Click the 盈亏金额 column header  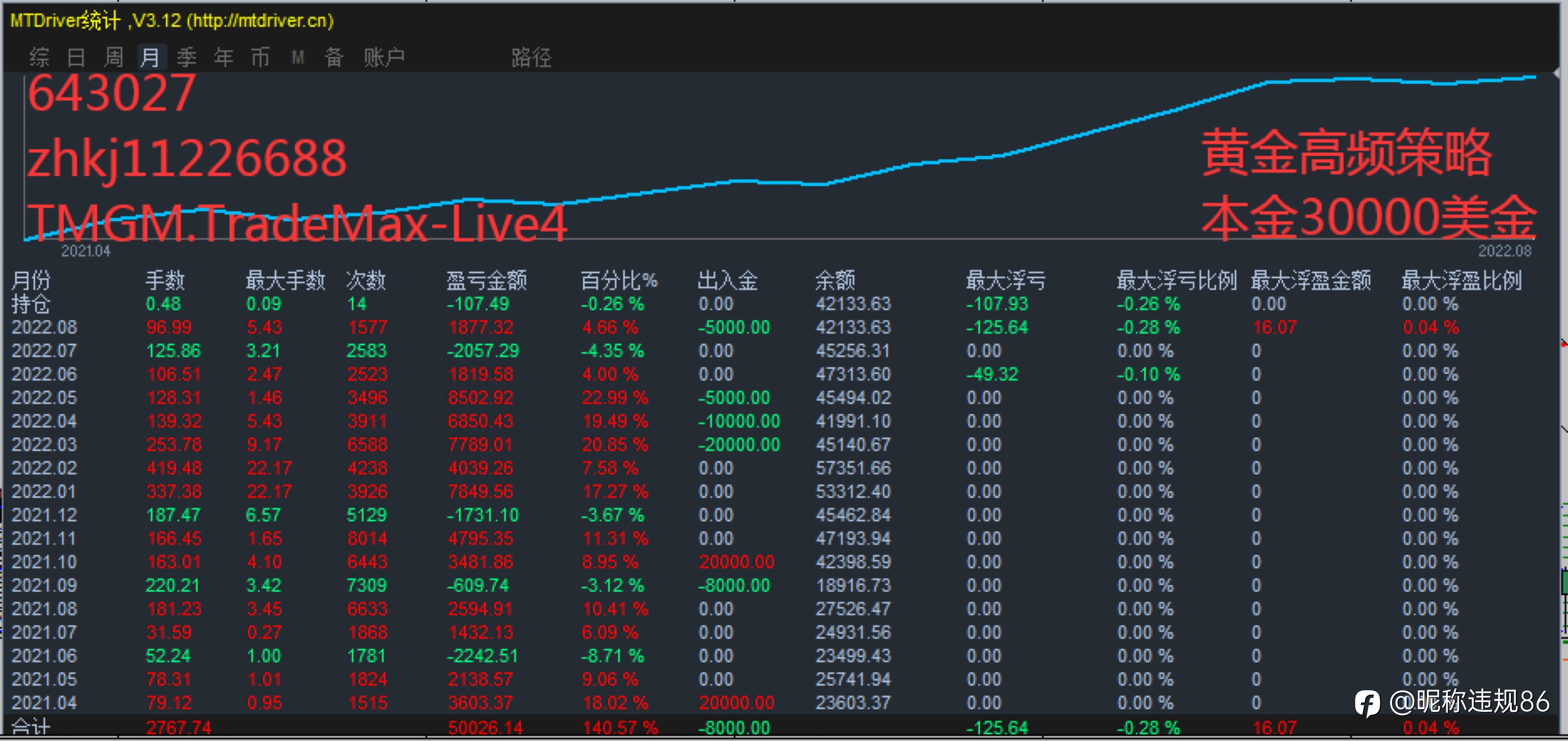pyautogui.click(x=486, y=281)
